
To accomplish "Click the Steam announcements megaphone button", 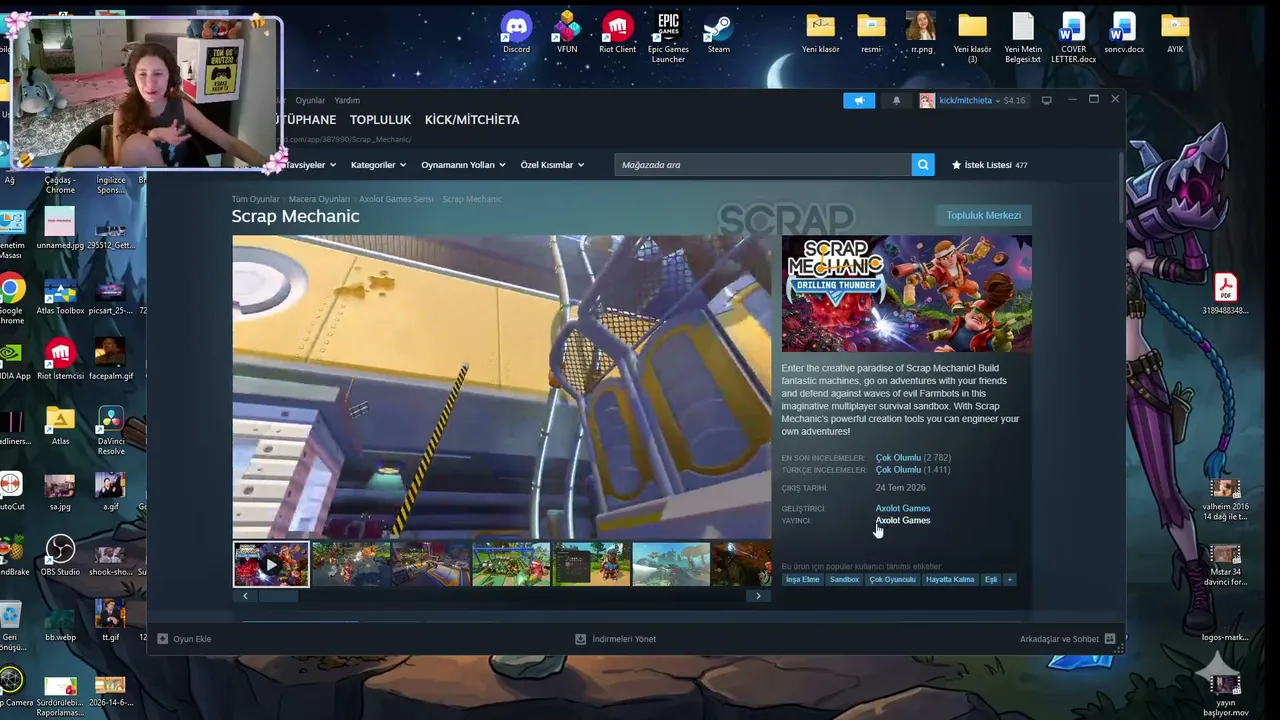I will (859, 100).
